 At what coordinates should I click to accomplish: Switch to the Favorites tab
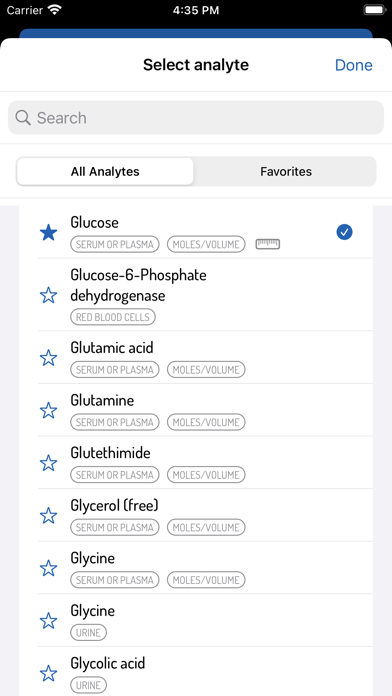[x=286, y=171]
